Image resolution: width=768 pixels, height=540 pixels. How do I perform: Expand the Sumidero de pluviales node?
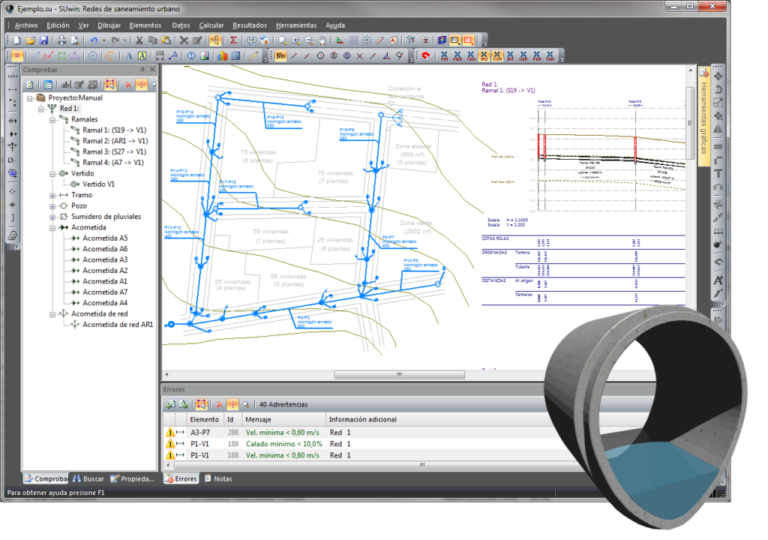pos(52,217)
